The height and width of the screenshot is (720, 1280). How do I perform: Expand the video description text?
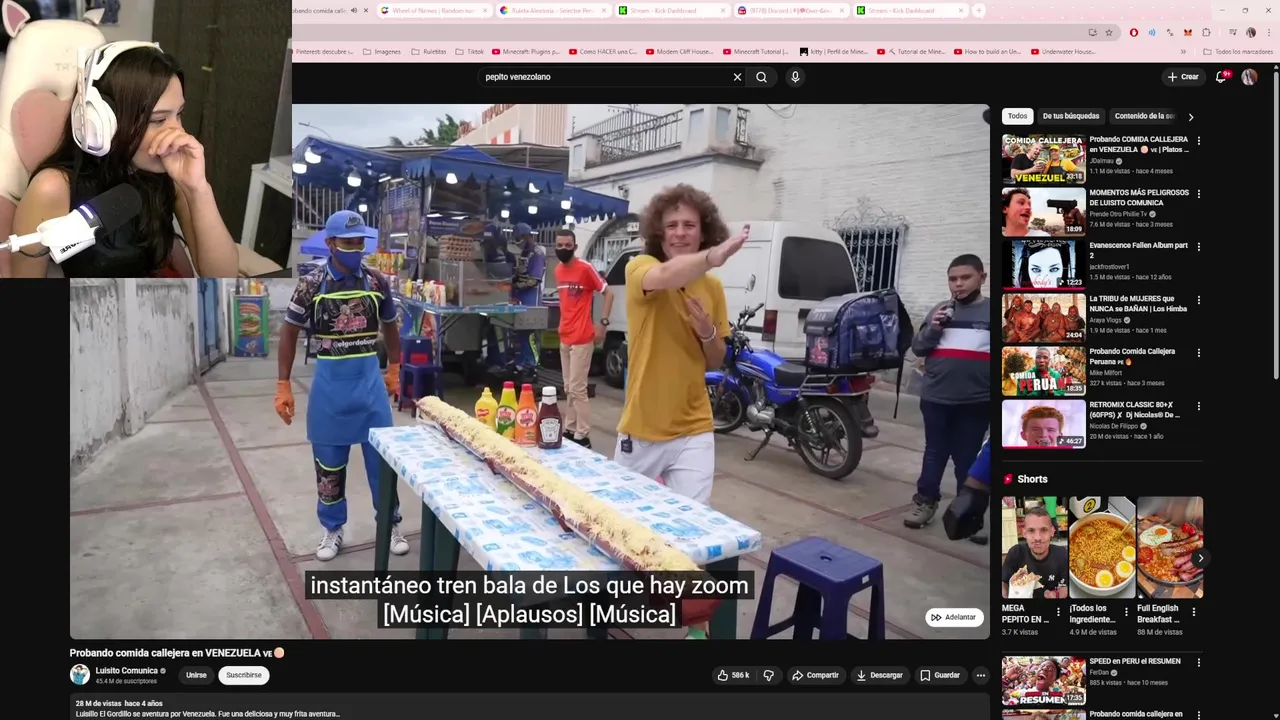(x=208, y=714)
